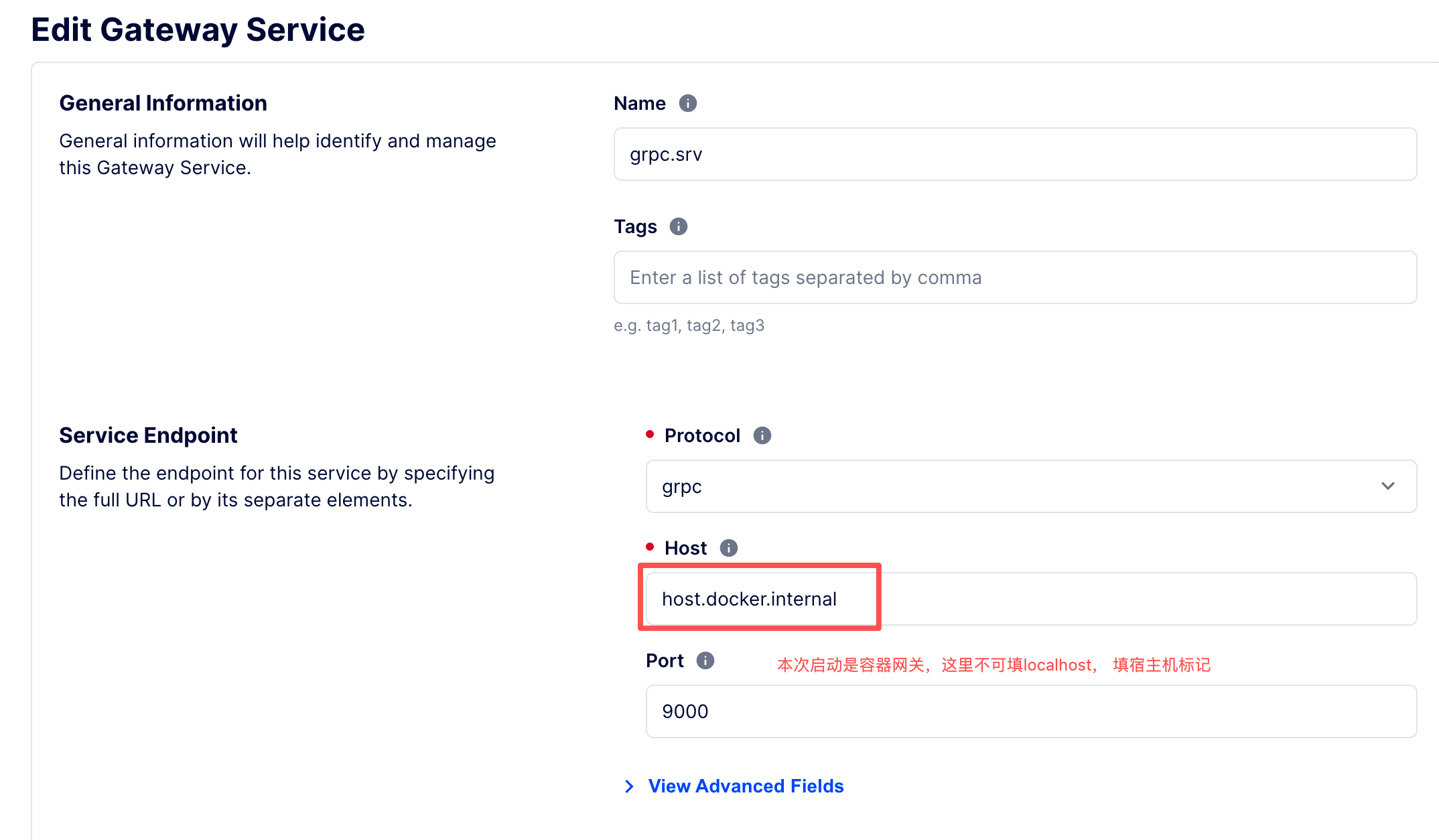Click the Name field label

click(x=639, y=103)
